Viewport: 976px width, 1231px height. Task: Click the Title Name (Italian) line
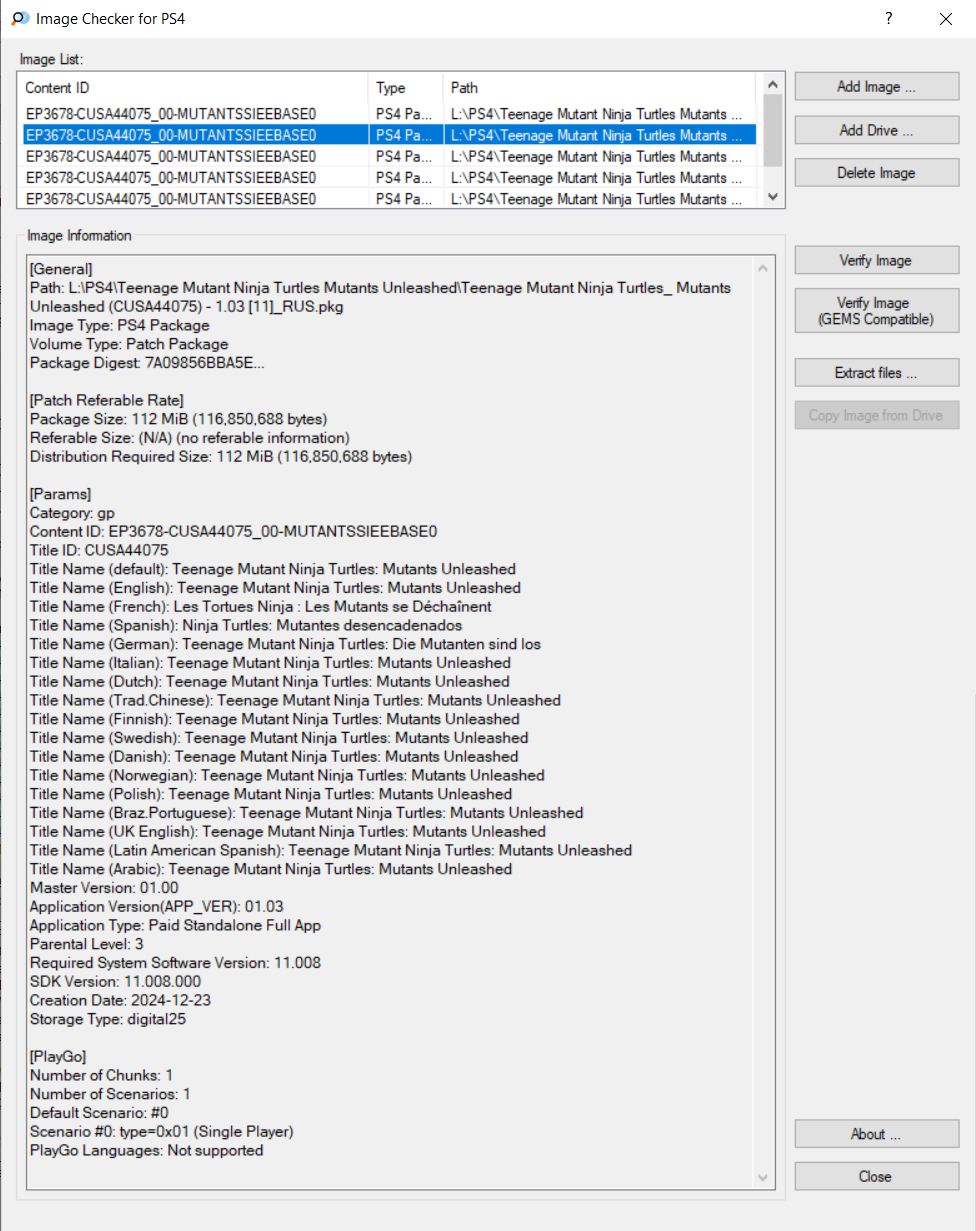coord(270,663)
